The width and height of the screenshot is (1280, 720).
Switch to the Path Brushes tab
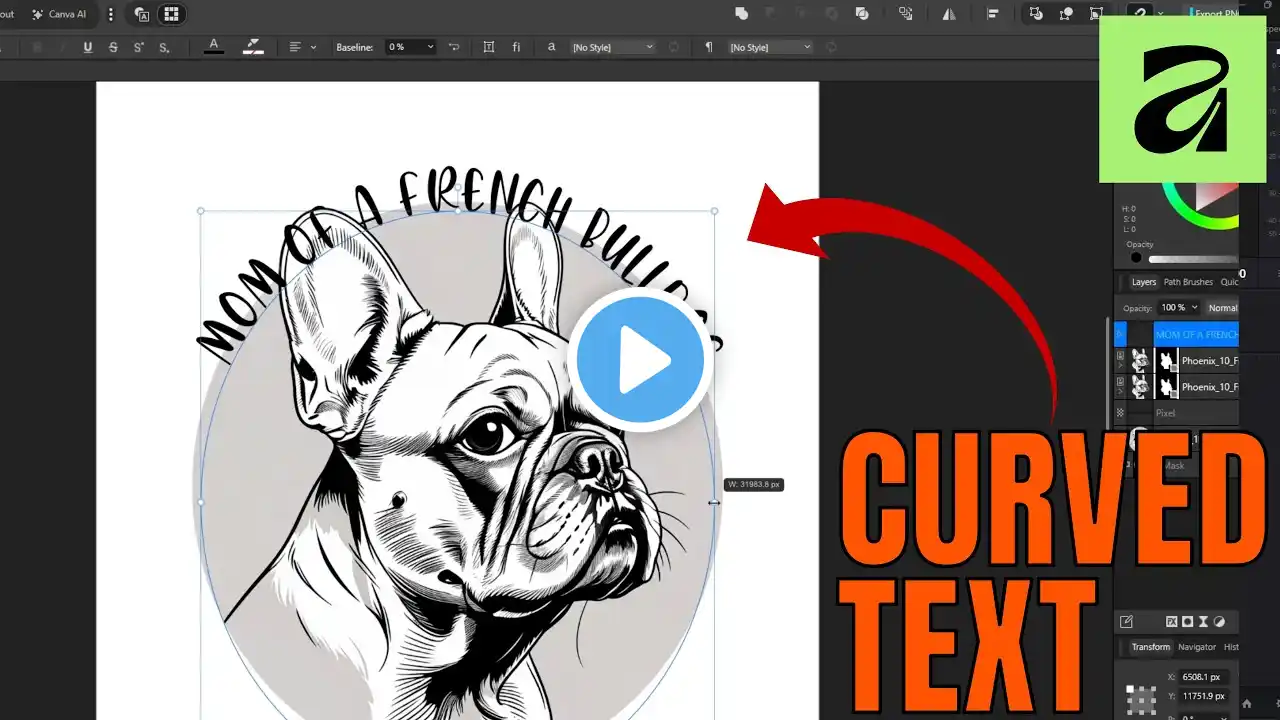click(x=1188, y=282)
